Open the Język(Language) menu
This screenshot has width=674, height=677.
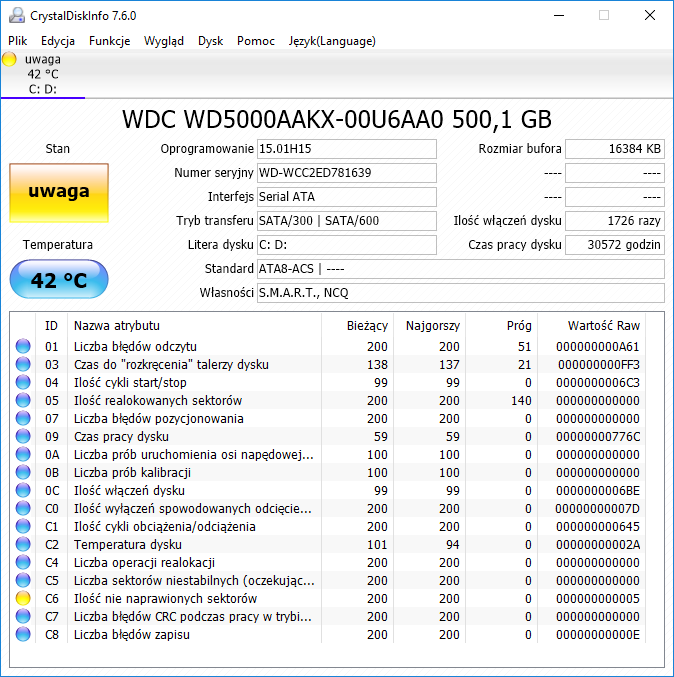332,41
